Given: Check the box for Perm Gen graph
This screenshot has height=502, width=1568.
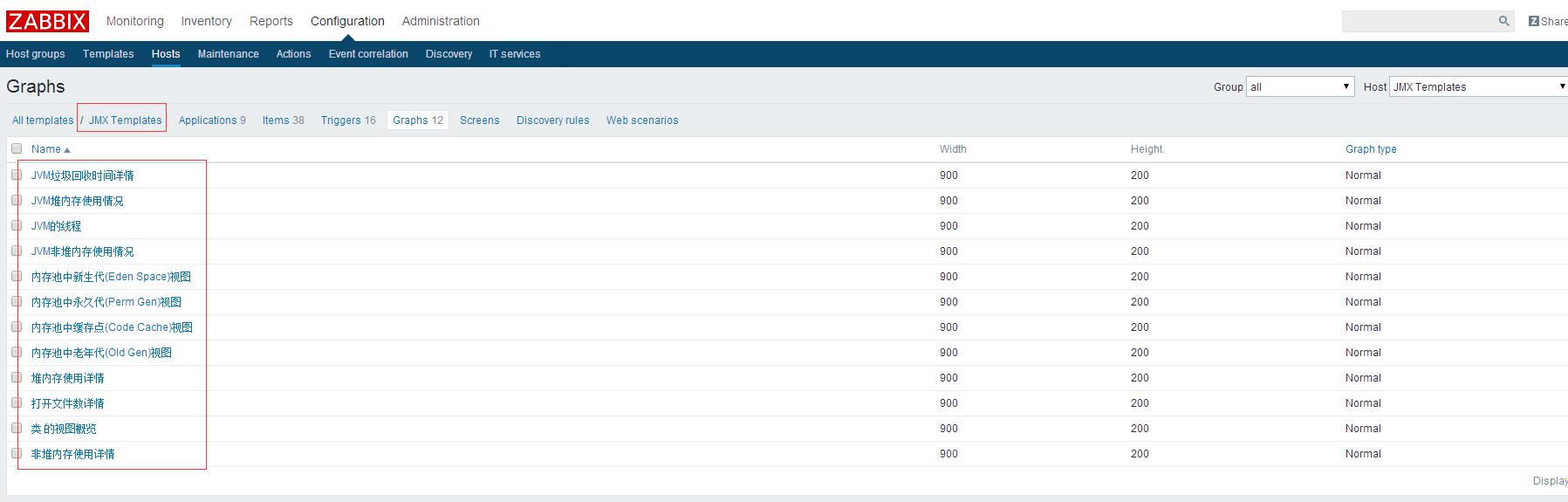Looking at the screenshot, I should [x=17, y=301].
